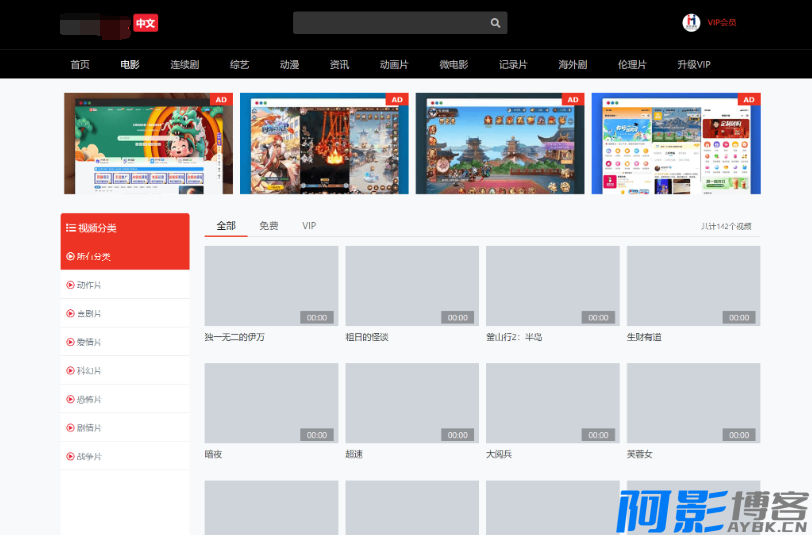Click the search magnifier icon

click(495, 23)
